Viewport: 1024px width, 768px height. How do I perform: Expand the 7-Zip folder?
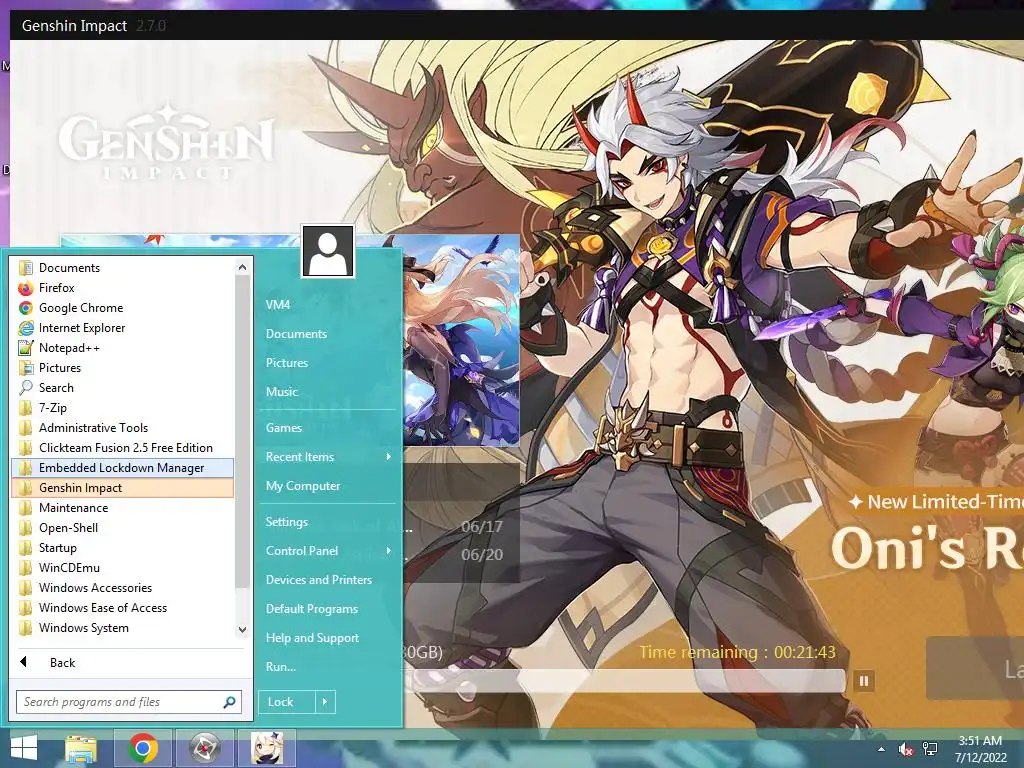[x=122, y=408]
